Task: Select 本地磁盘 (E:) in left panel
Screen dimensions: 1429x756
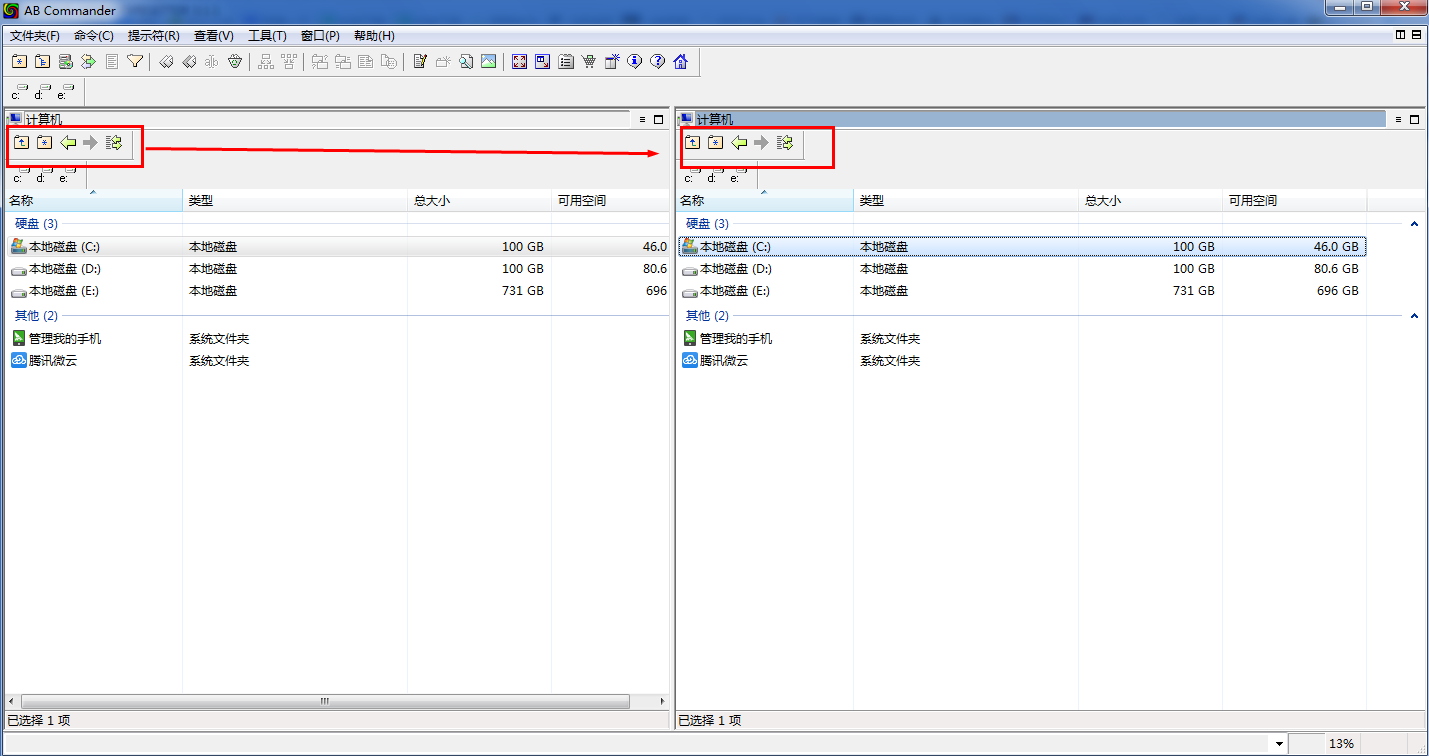Action: click(336, 291)
